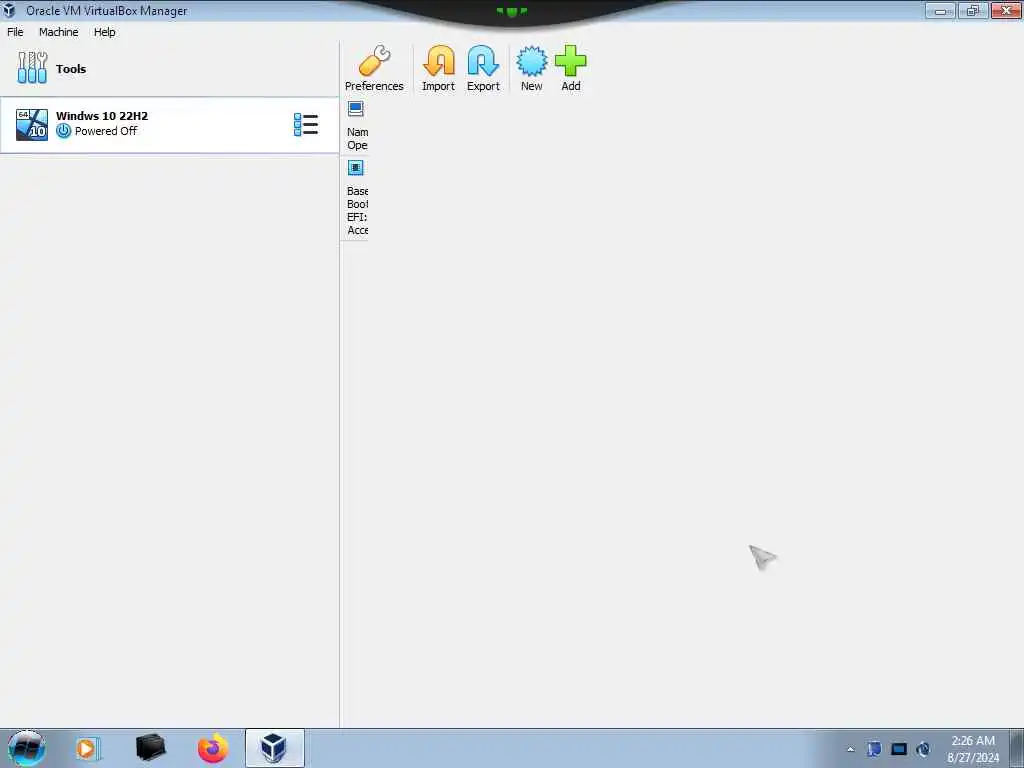This screenshot has height=768, width=1024.
Task: Open the Help menu
Action: [104, 32]
